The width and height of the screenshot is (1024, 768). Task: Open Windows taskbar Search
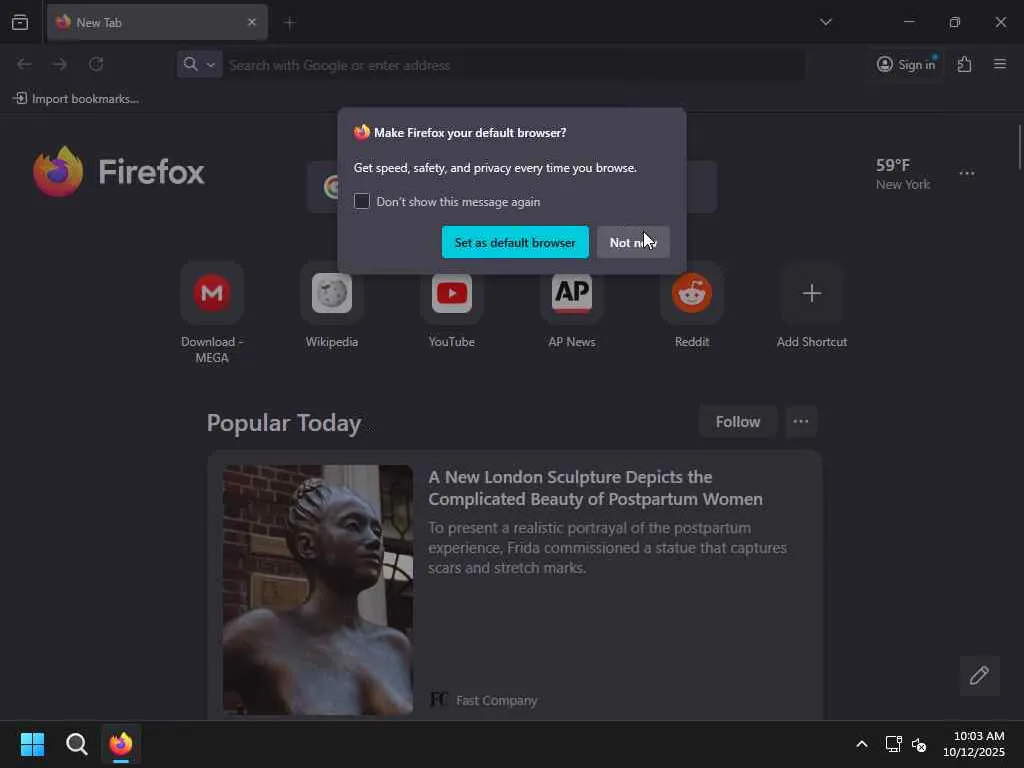(76, 744)
